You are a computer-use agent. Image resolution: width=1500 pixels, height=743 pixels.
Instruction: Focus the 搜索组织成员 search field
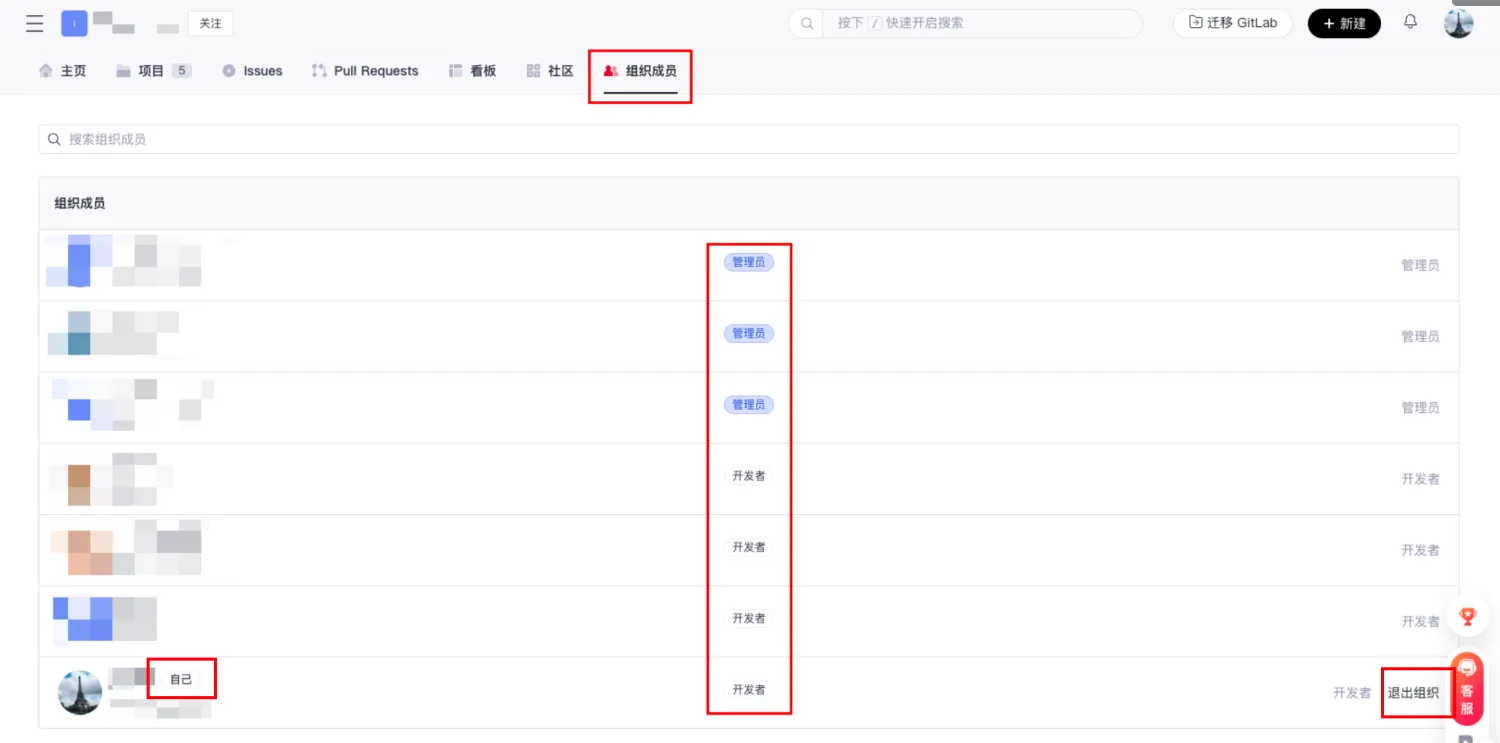tap(748, 139)
